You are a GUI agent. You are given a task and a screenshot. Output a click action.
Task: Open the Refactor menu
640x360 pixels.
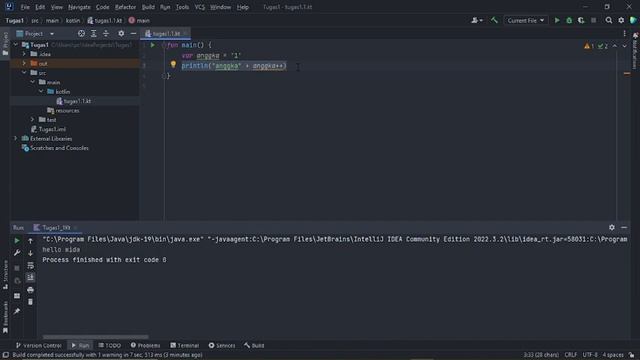pos(125,7)
